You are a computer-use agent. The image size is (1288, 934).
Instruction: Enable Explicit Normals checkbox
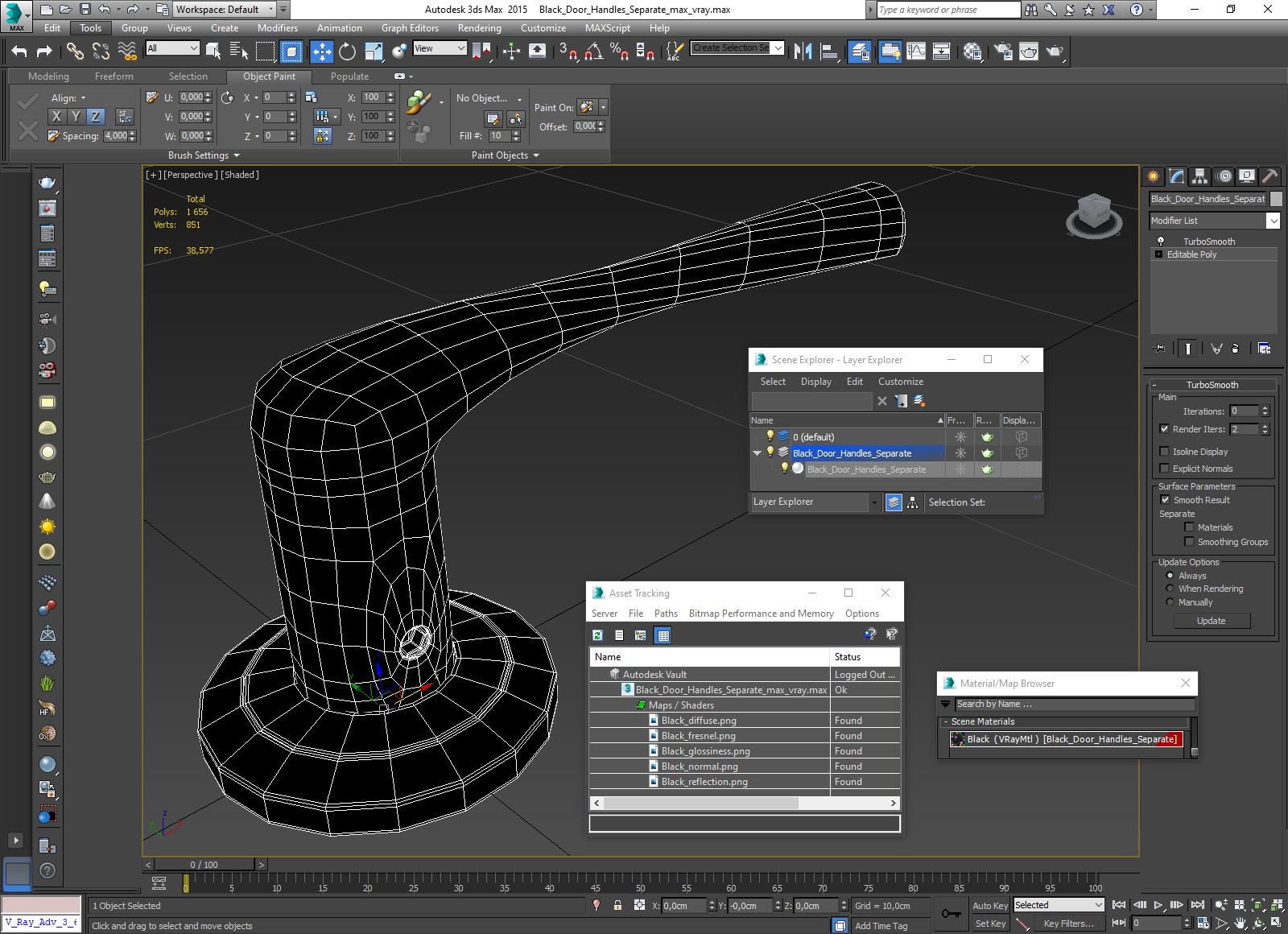click(x=1164, y=469)
